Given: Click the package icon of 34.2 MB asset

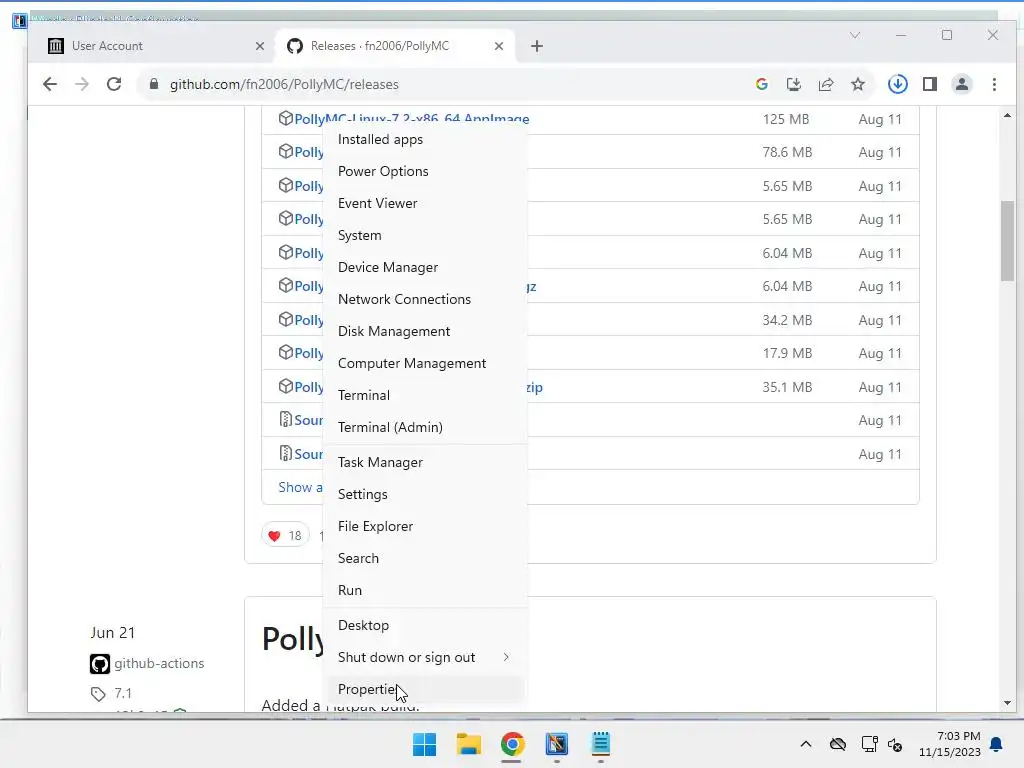Looking at the screenshot, I should [285, 319].
